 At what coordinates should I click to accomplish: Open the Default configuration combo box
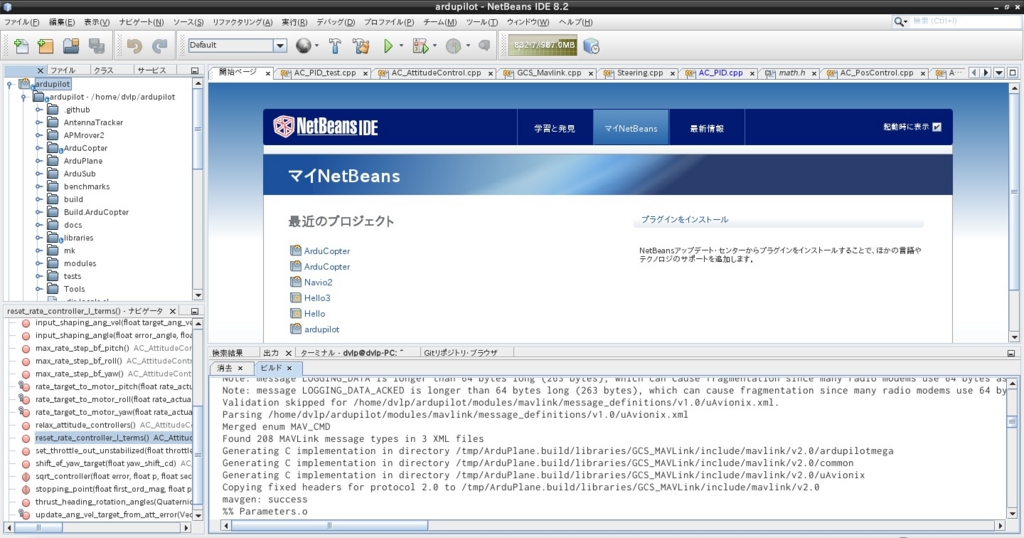pos(237,45)
